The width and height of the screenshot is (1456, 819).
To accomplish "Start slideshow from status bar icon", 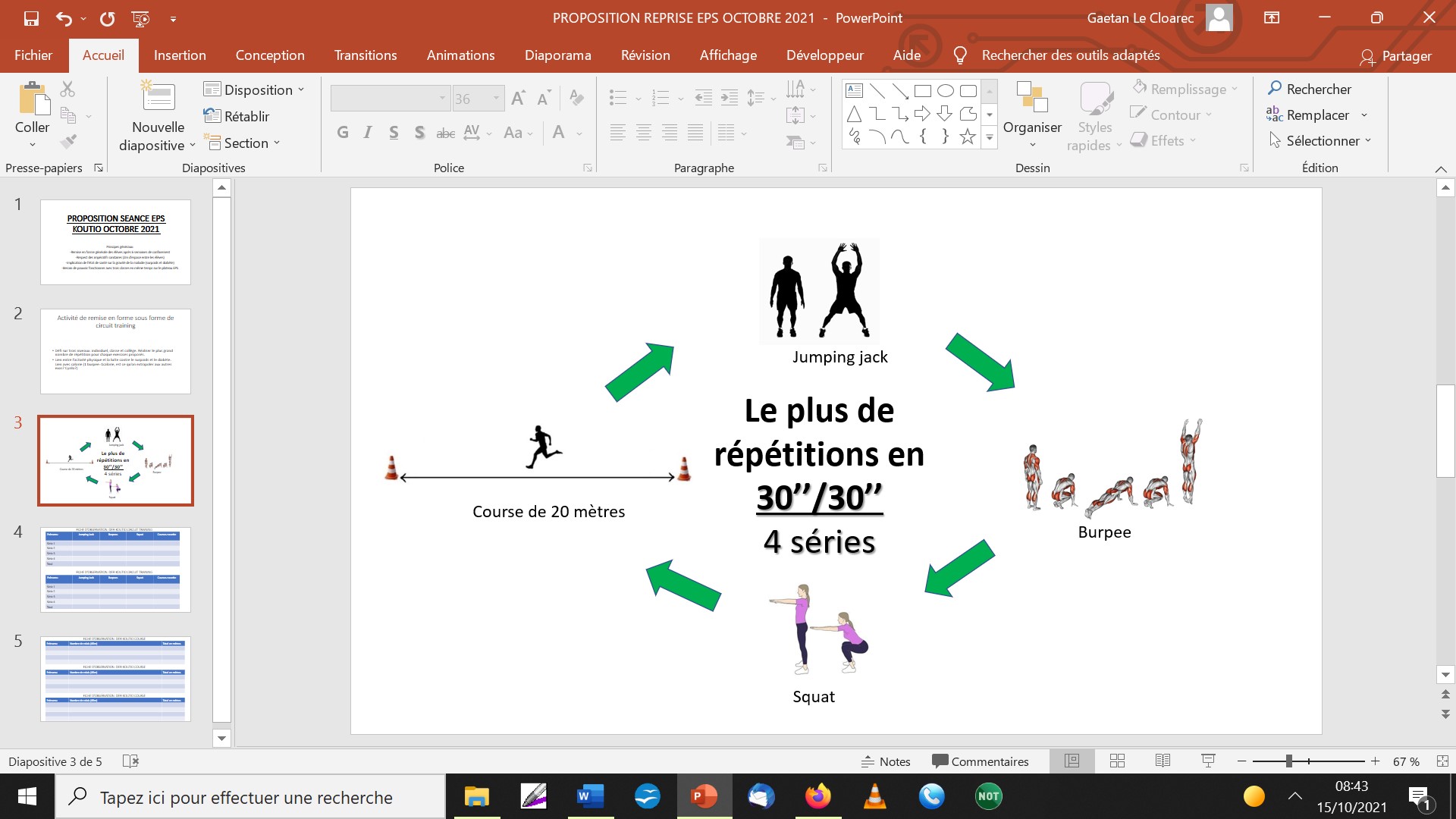I will pyautogui.click(x=1208, y=761).
